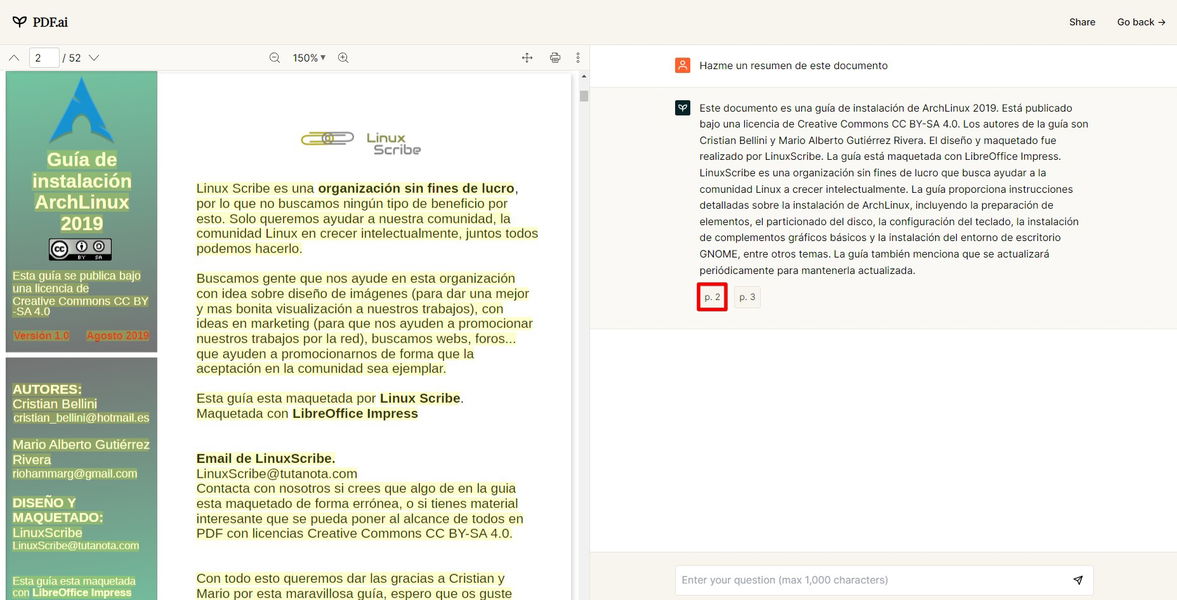The image size is (1177, 600).
Task: Zoom out of the PDF document
Action: tap(275, 58)
